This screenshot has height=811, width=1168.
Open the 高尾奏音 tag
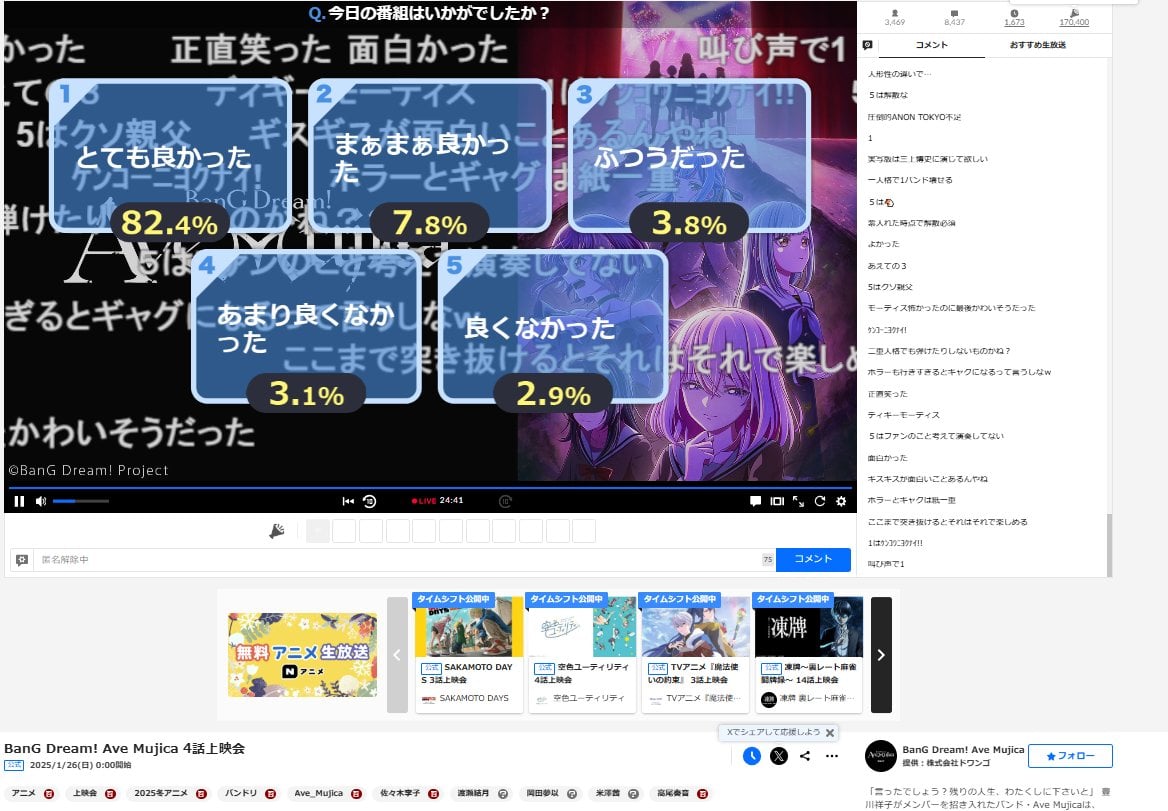point(673,793)
